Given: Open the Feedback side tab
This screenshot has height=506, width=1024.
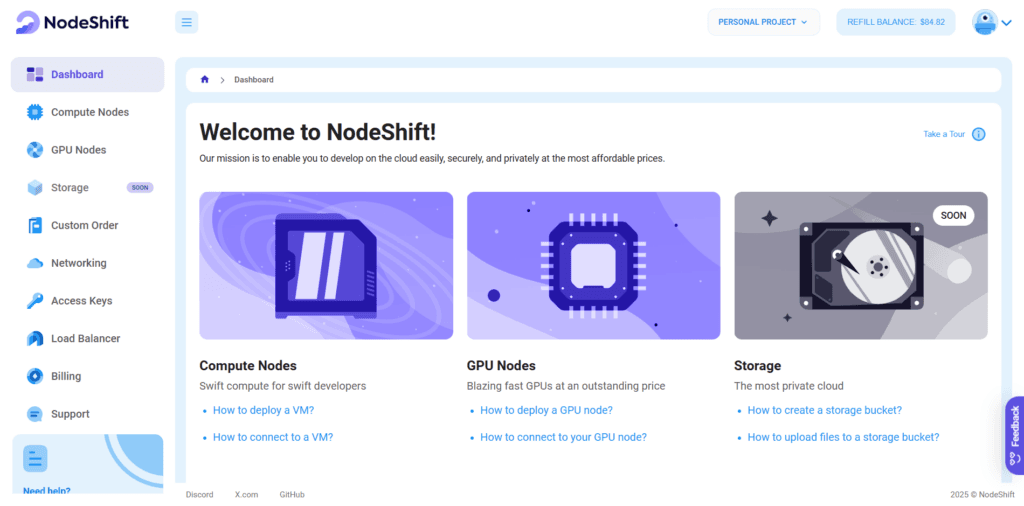Looking at the screenshot, I should tap(1014, 435).
